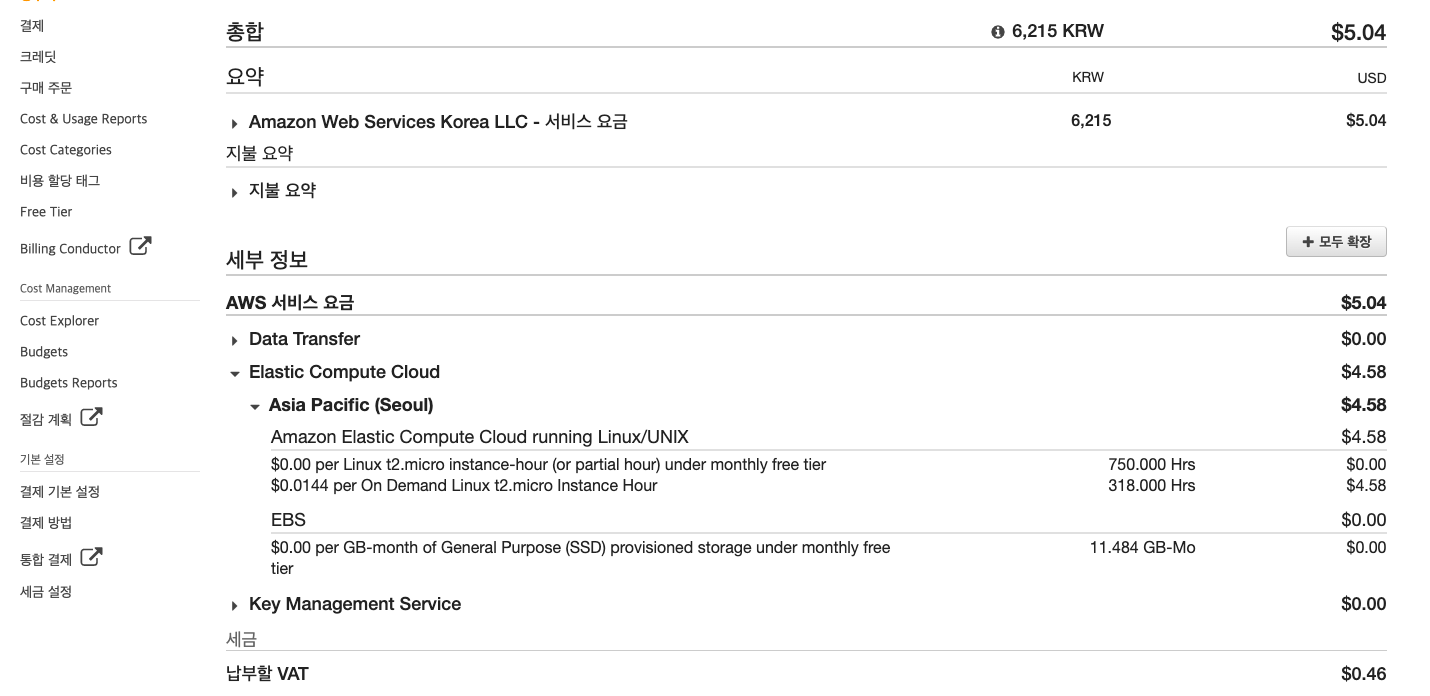Click the EBS subheading
This screenshot has width=1430, height=696.
click(x=288, y=520)
